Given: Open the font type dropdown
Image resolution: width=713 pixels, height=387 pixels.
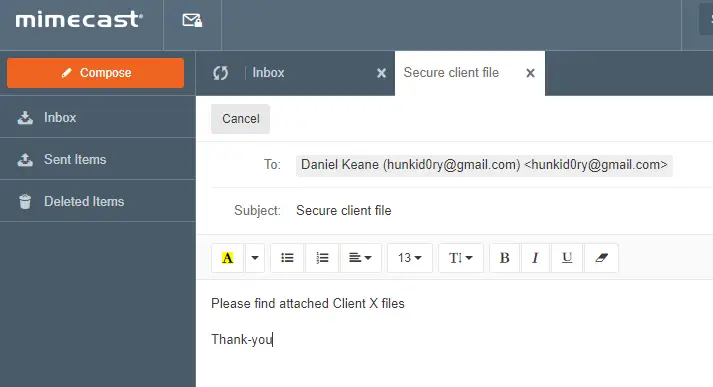Looking at the screenshot, I should (461, 258).
